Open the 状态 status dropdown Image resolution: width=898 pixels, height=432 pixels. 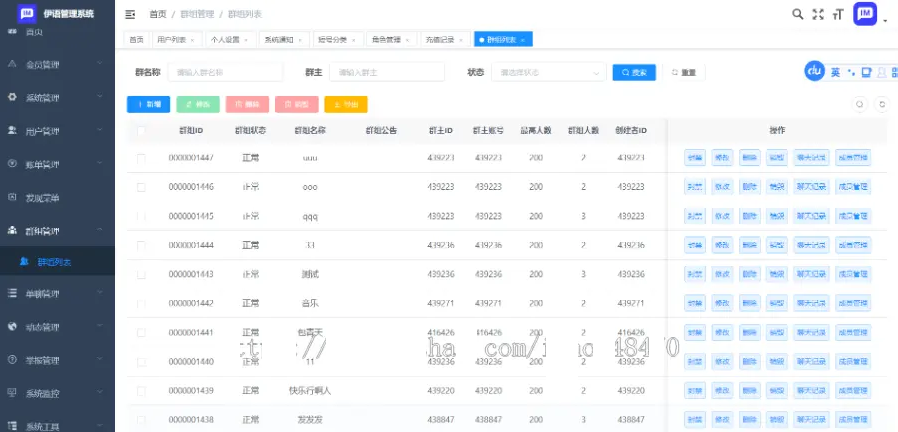click(x=547, y=72)
